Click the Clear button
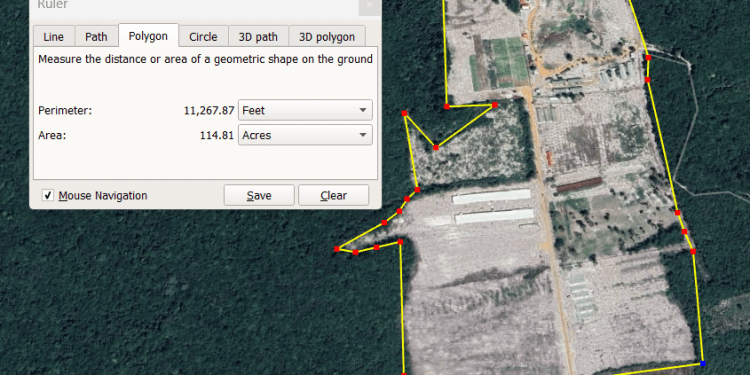This screenshot has width=750, height=375. tap(334, 195)
